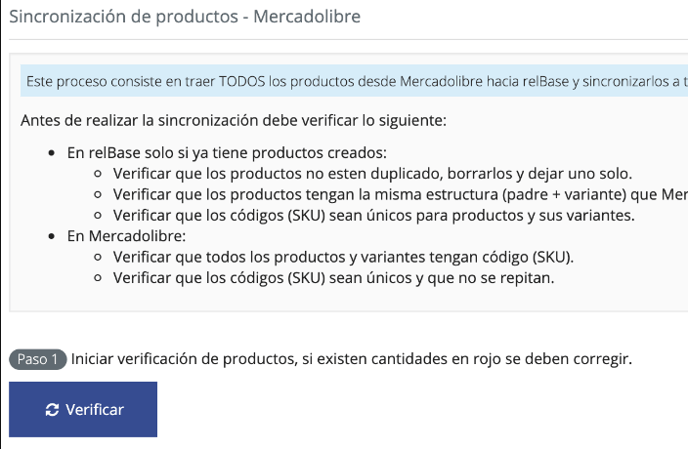688x449 pixels.
Task: Start verification with the Verificar button
Action: tap(83, 409)
